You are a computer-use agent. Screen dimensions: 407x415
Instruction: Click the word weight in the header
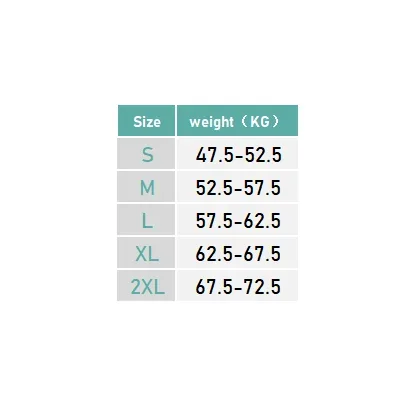[x=211, y=122]
